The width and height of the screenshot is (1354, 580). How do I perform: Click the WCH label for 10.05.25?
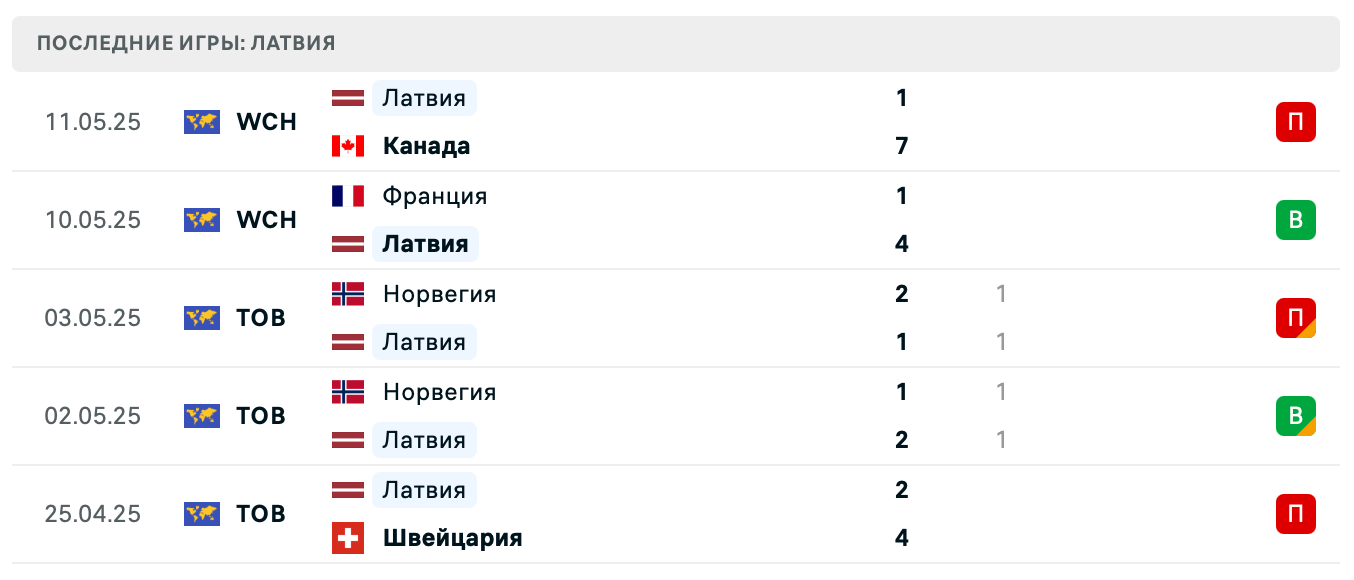266,220
